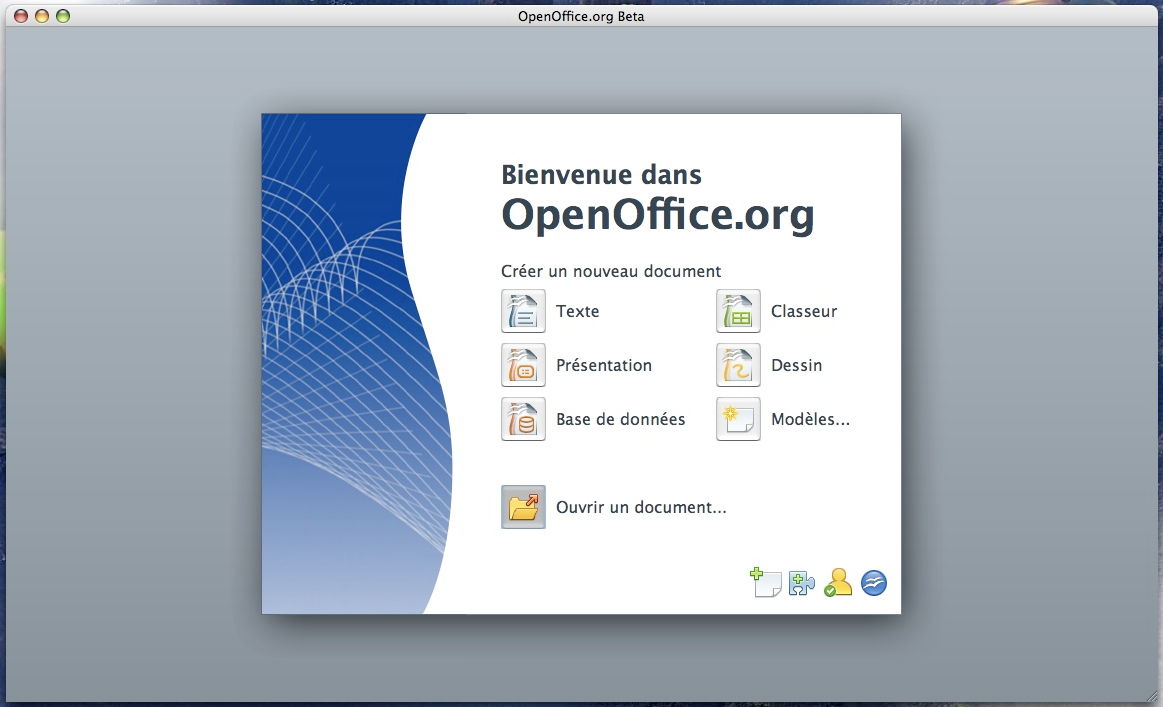Open the Modèles... label
The height and width of the screenshot is (707, 1163).
pos(811,419)
